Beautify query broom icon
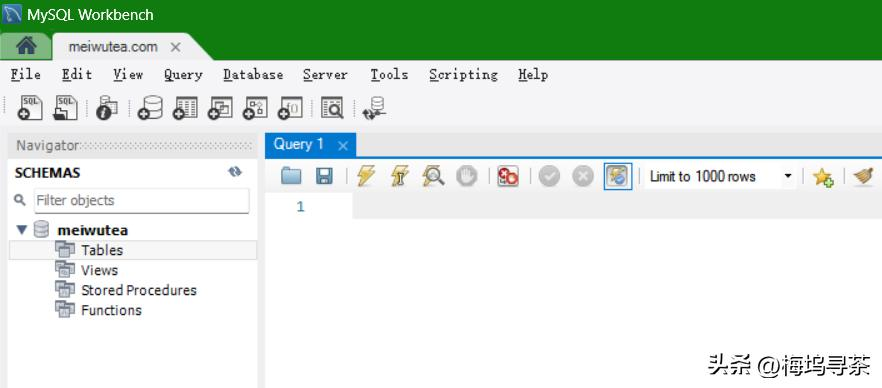 (x=863, y=177)
